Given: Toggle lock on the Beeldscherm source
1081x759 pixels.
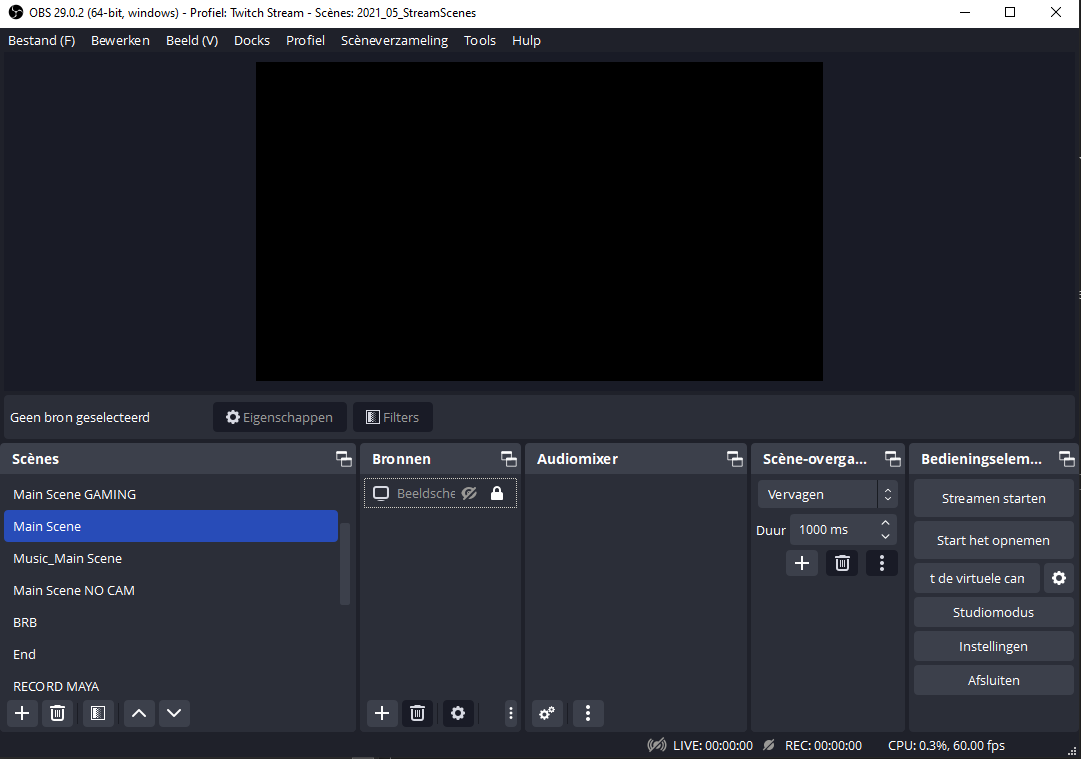Looking at the screenshot, I should [496, 494].
